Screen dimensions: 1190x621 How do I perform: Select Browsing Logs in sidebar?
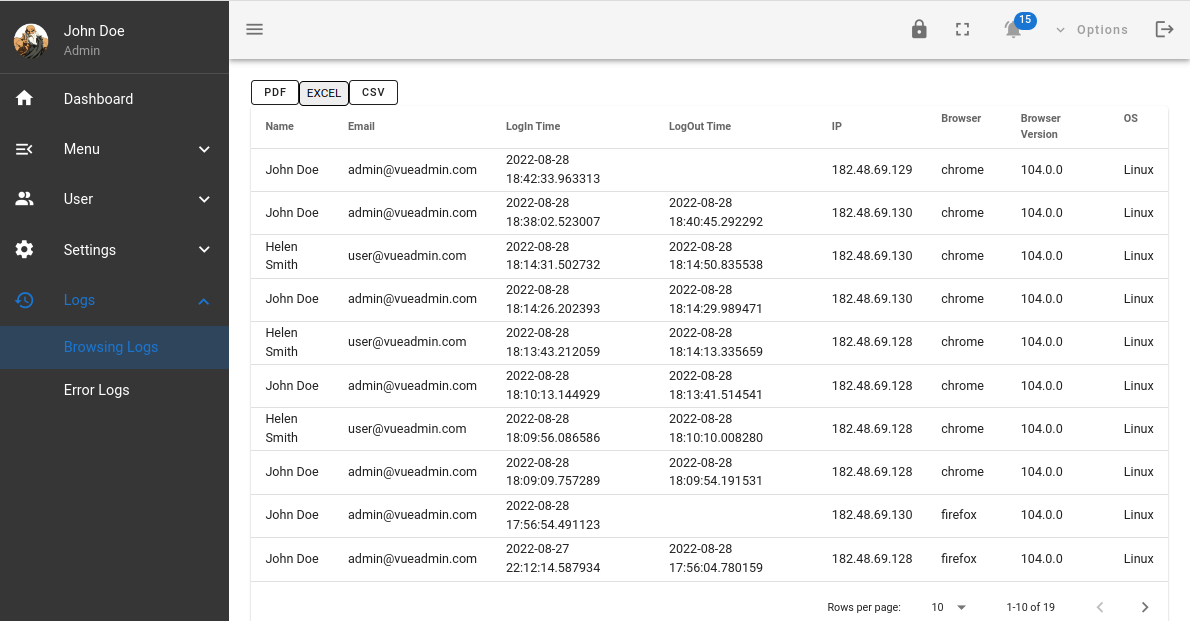pos(111,347)
